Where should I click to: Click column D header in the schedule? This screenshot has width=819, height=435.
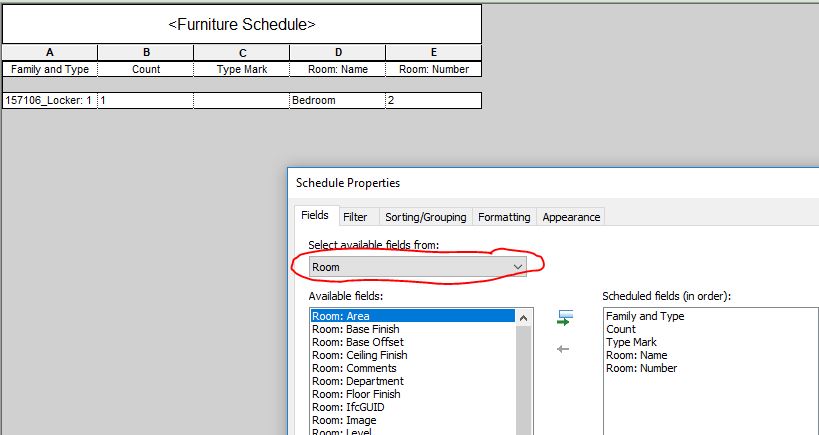337,52
